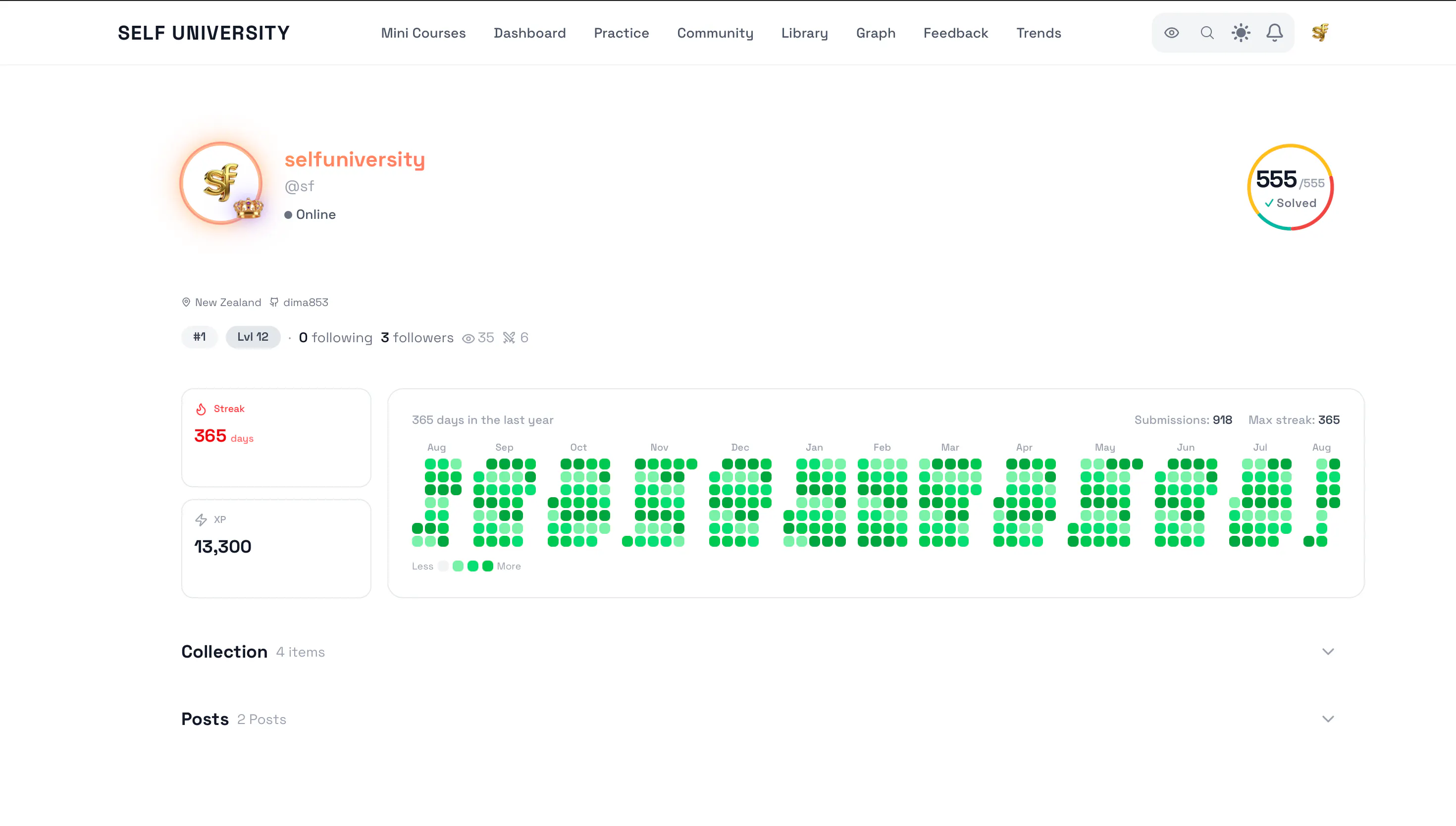The height and width of the screenshot is (826, 1456).
Task: Click the Collection heading
Action: pos(224,651)
